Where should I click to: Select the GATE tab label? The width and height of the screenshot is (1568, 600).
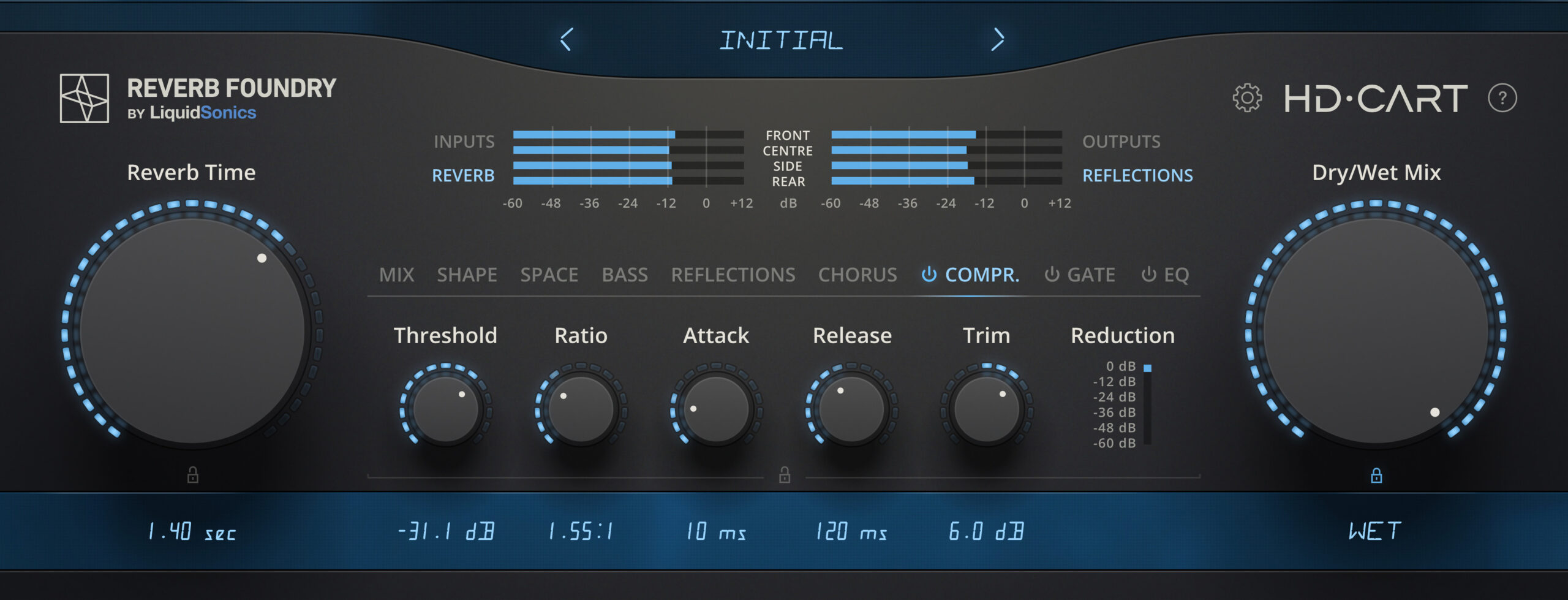[x=1091, y=275]
